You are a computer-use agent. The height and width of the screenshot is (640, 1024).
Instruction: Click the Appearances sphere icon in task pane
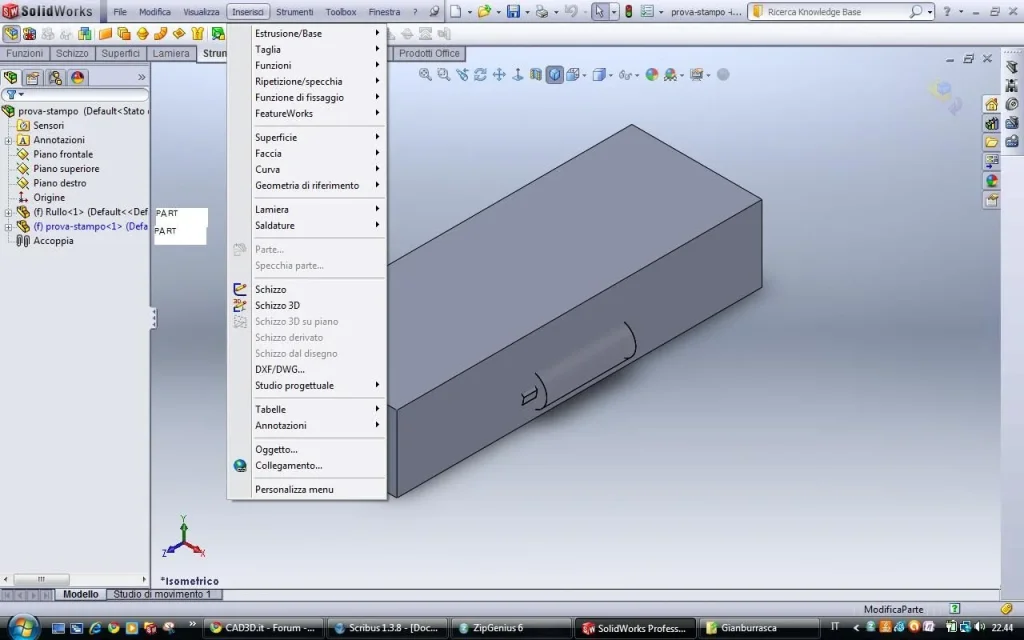tap(991, 181)
